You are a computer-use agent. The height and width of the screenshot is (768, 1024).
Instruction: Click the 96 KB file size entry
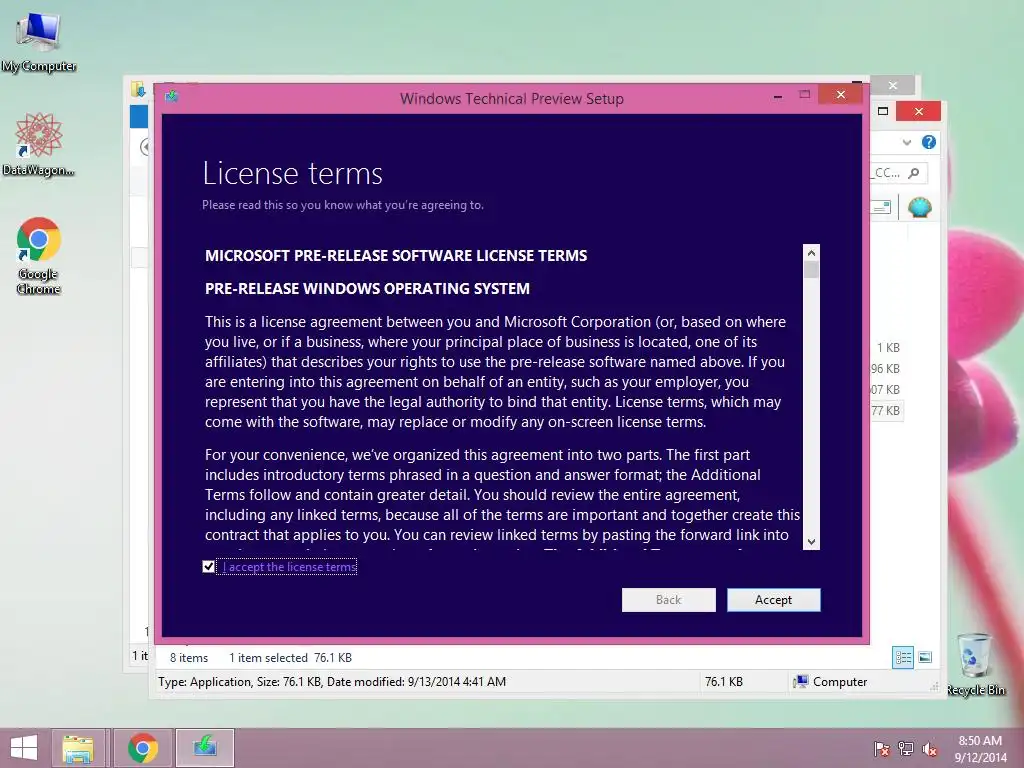pyautogui.click(x=886, y=368)
